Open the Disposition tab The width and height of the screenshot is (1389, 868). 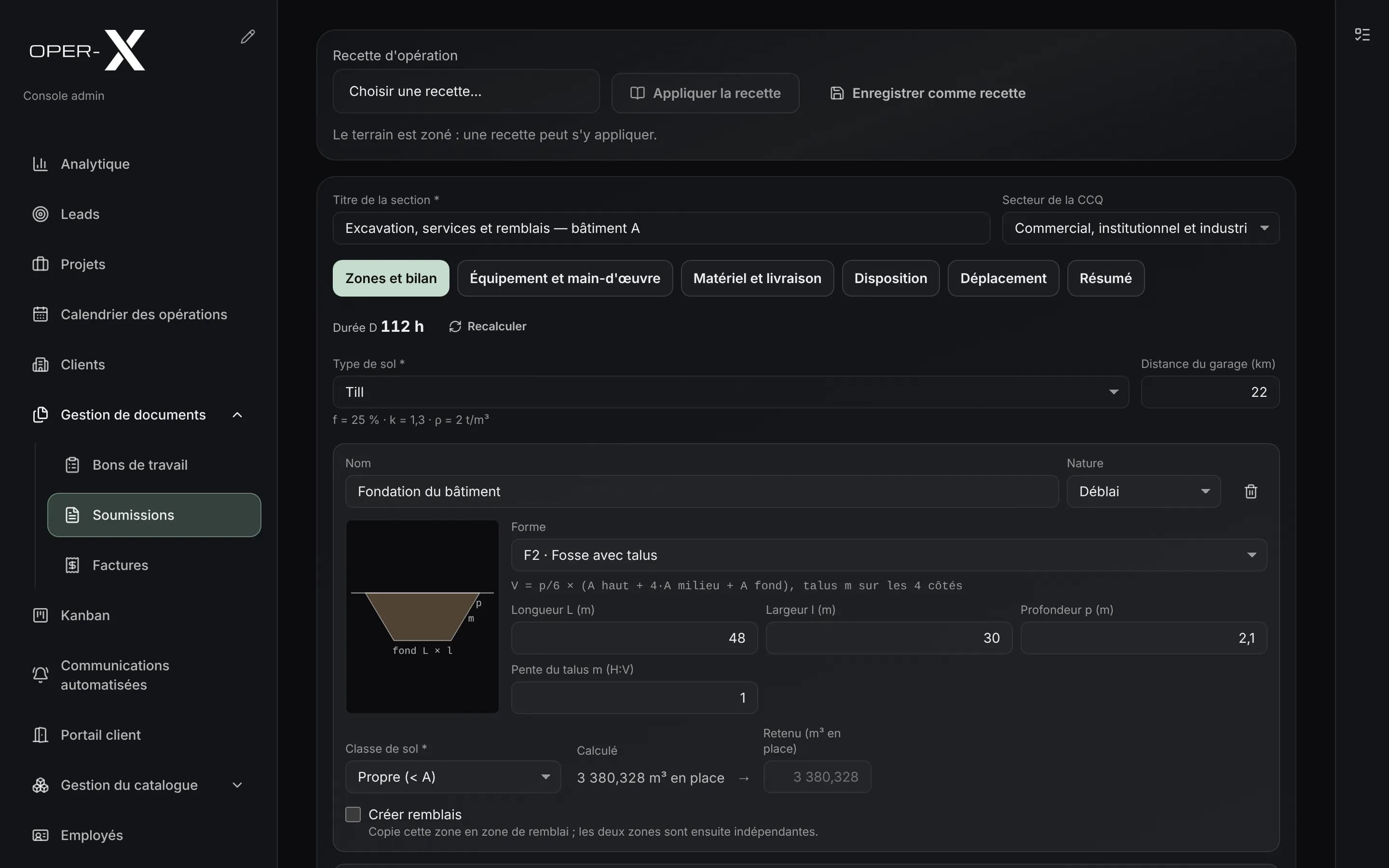pyautogui.click(x=891, y=278)
